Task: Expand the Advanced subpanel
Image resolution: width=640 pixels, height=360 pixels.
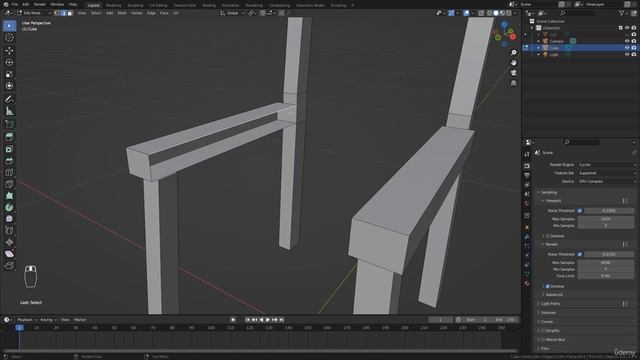Action: [x=554, y=295]
